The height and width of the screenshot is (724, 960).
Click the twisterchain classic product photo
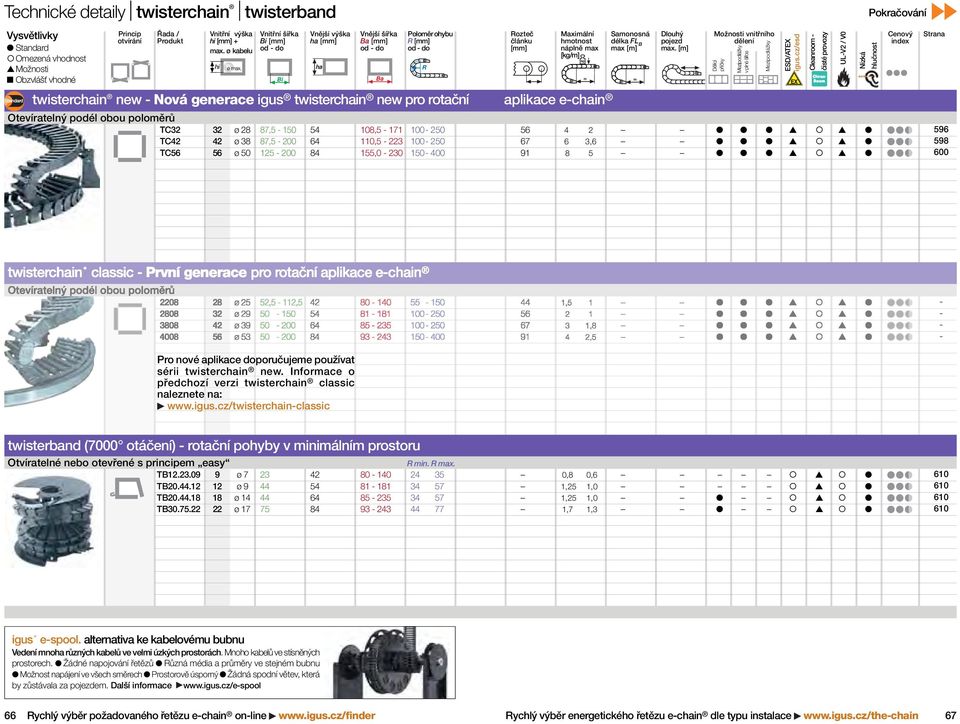(x=50, y=353)
